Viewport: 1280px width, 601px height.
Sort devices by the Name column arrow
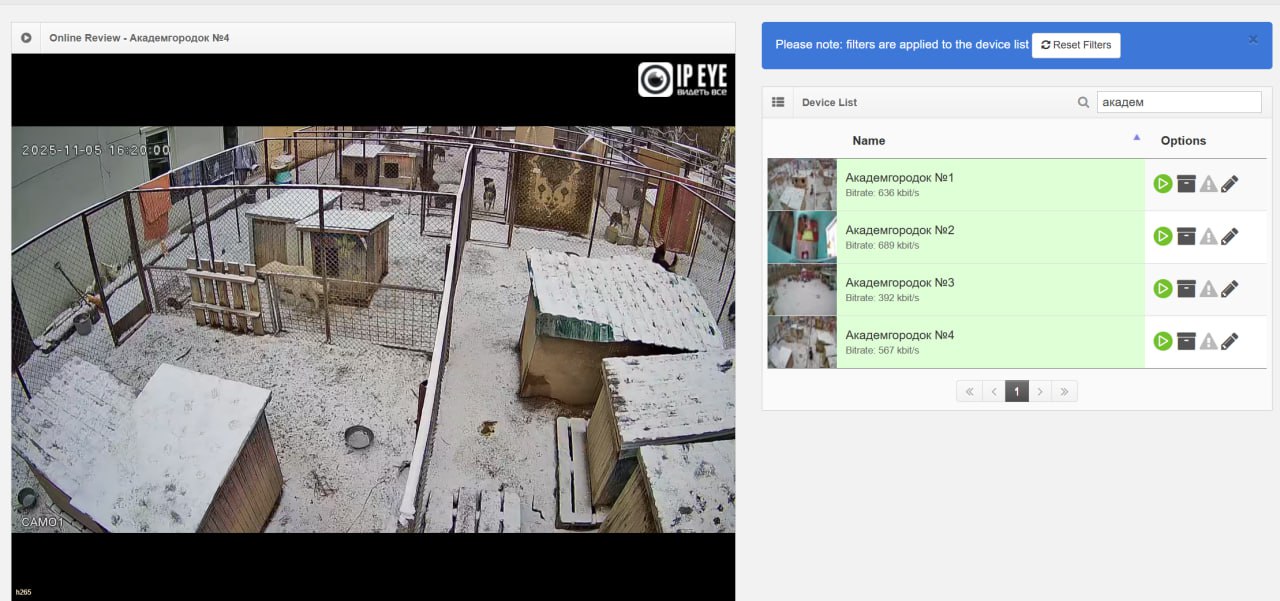point(1136,138)
